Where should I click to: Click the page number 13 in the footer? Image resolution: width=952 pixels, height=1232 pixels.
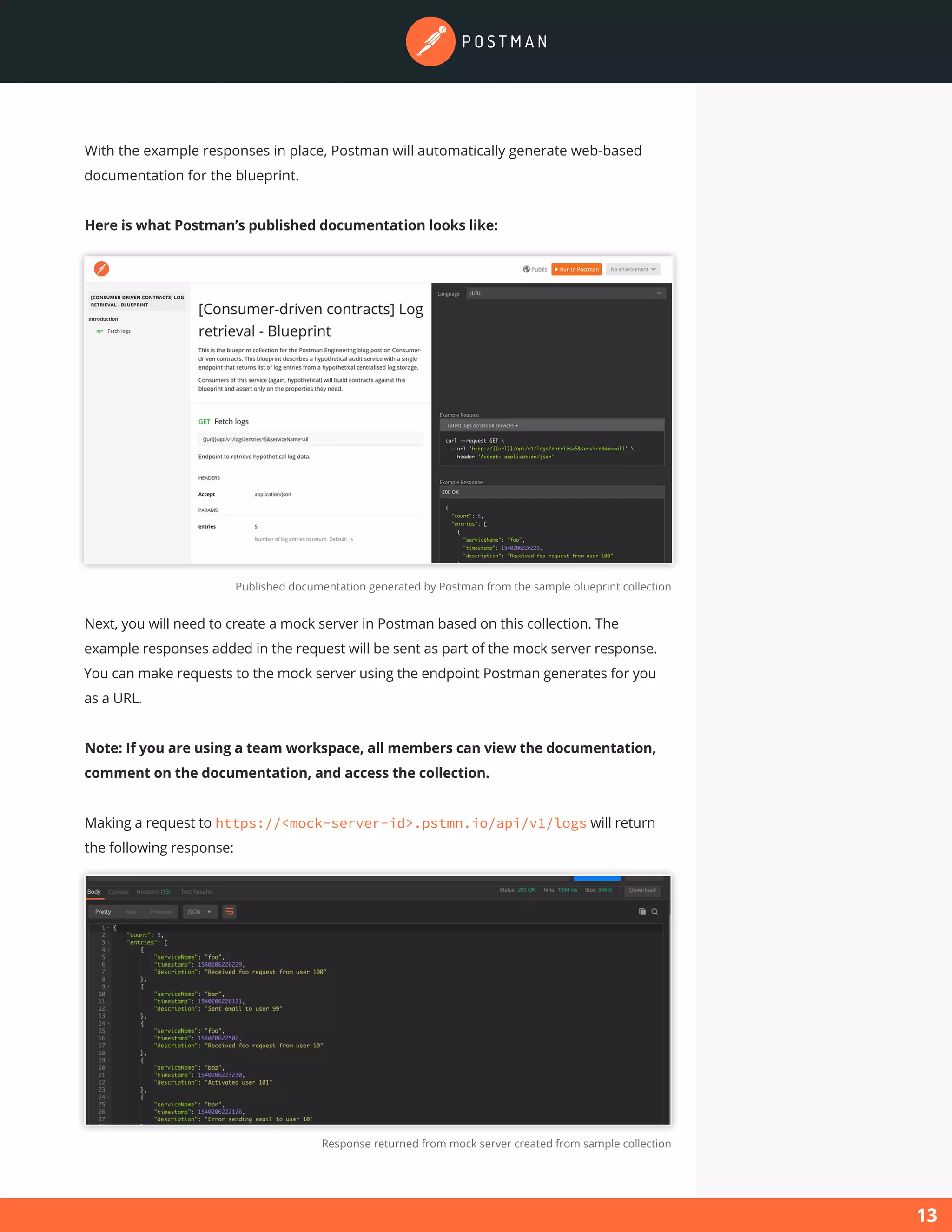click(x=926, y=1215)
